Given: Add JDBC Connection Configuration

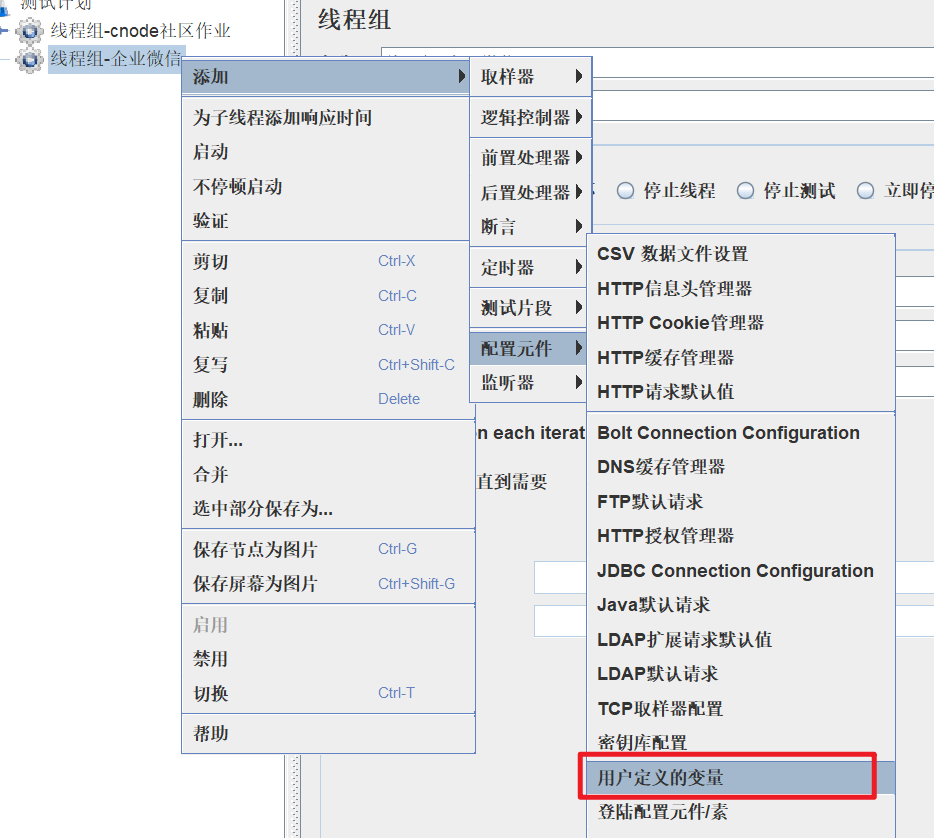Looking at the screenshot, I should coord(741,571).
